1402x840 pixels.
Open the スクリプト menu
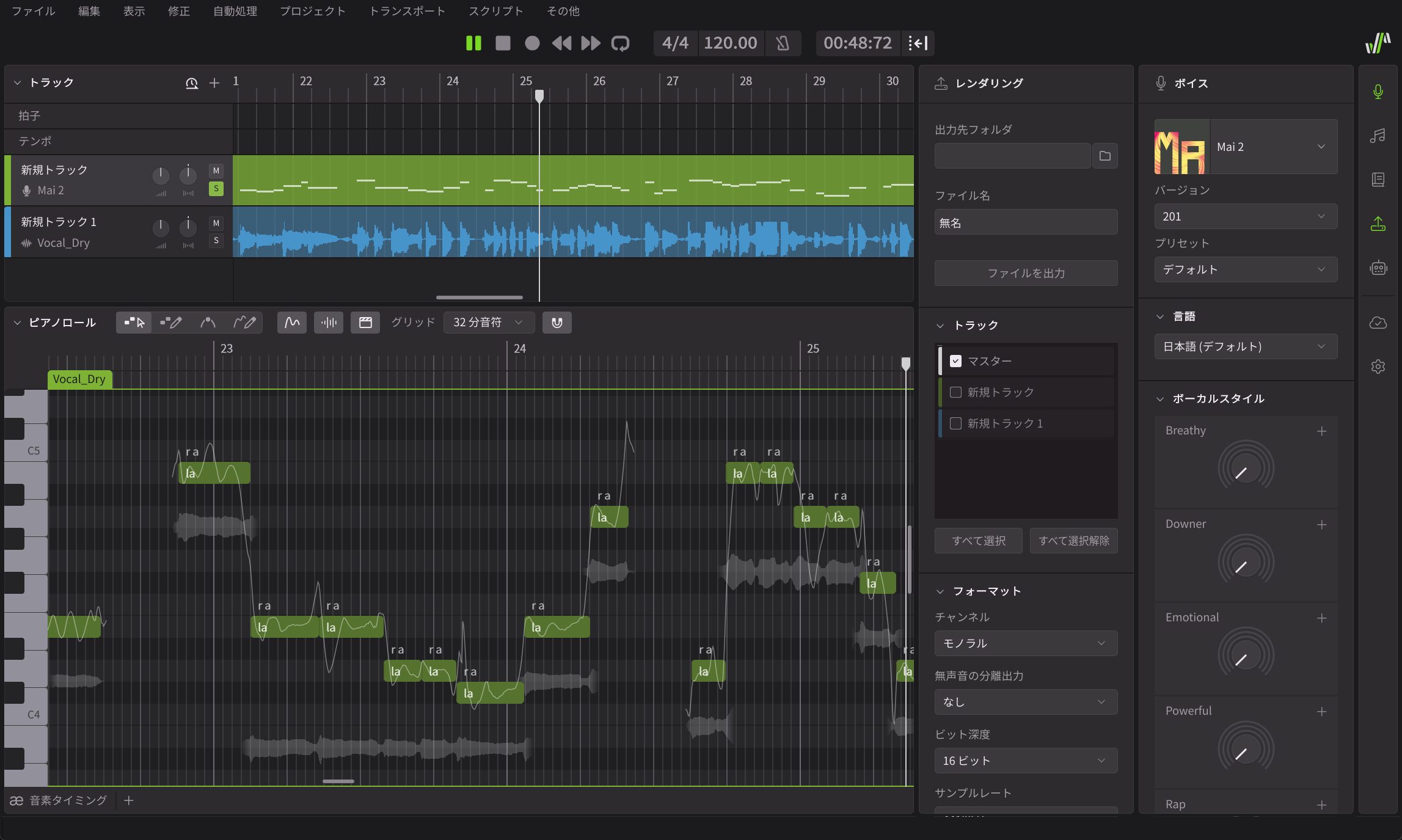coord(495,11)
